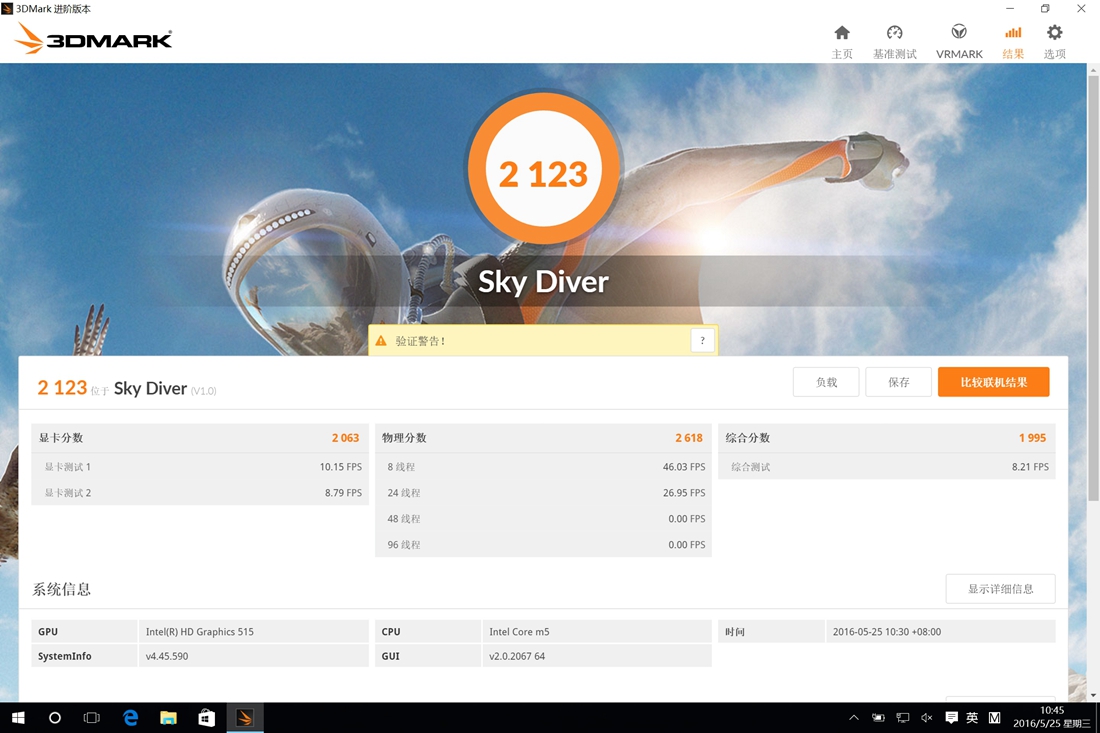Open the VRMARK icon
Screen dimensions: 1100x733
point(959,32)
